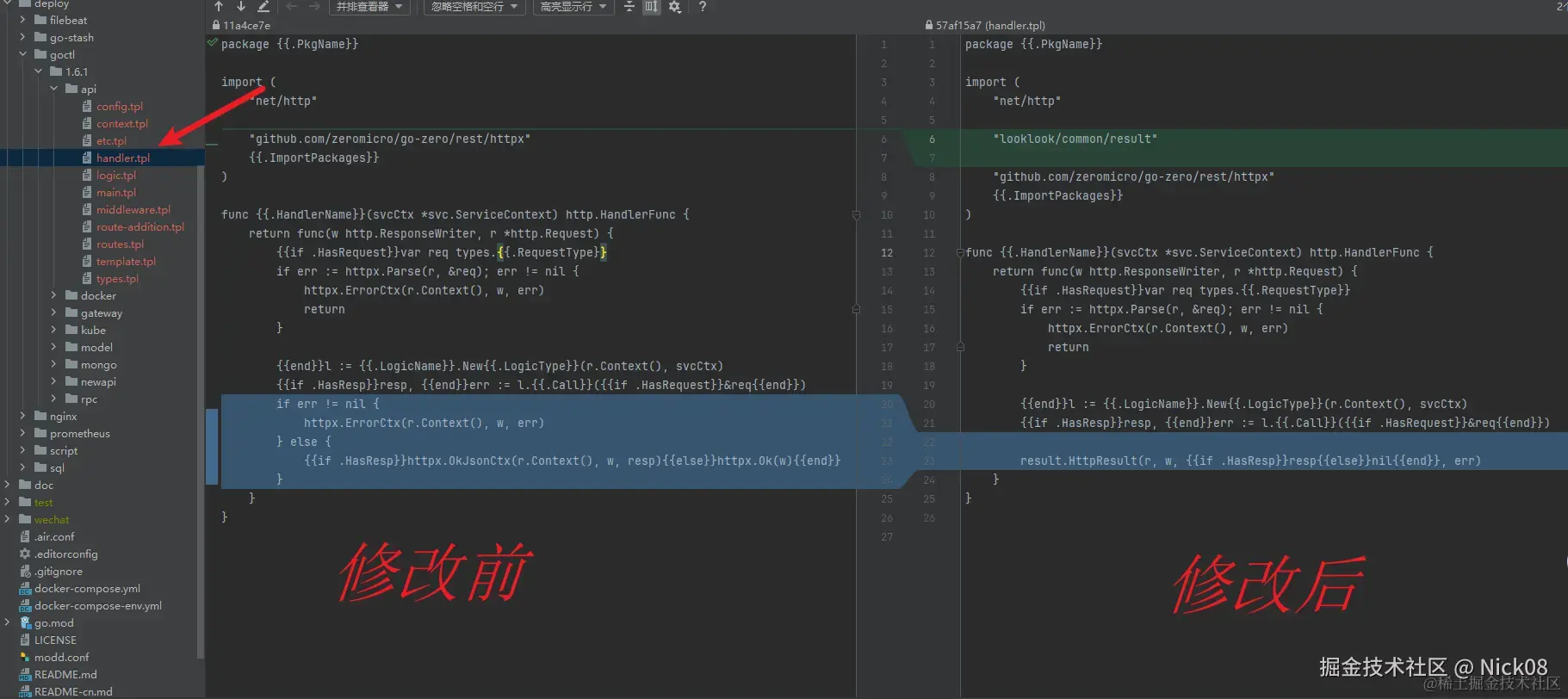Open types.tpl file

(x=117, y=278)
